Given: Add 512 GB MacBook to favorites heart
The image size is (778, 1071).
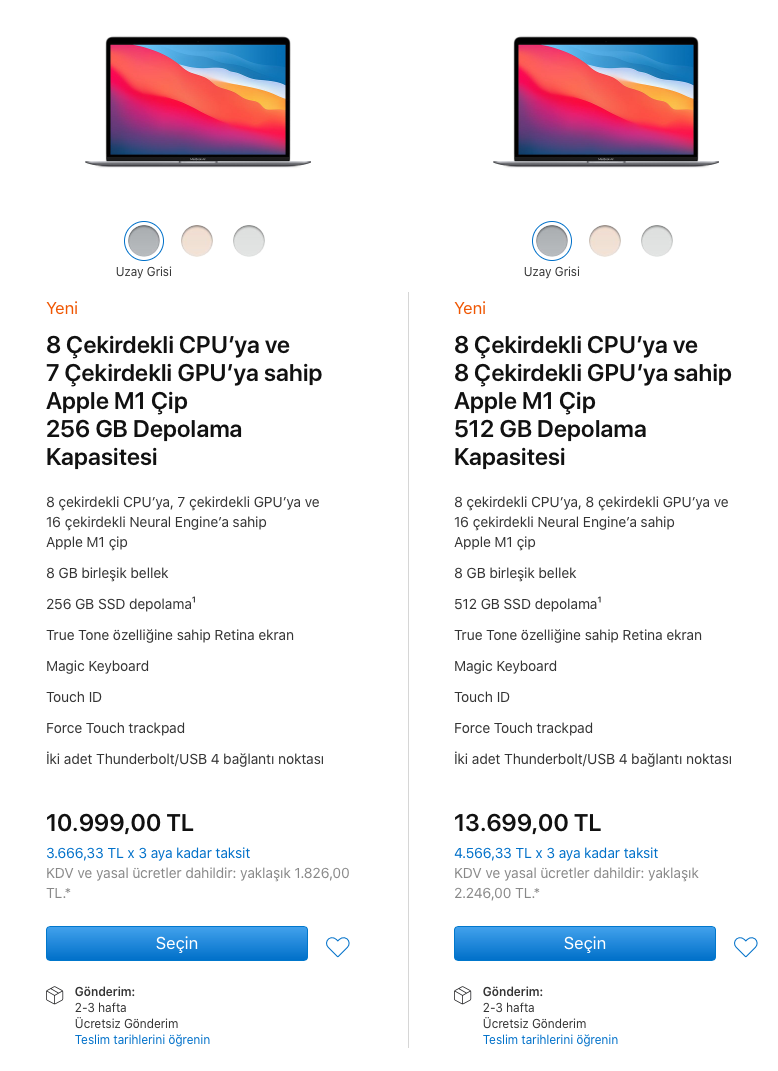Looking at the screenshot, I should click(x=745, y=947).
